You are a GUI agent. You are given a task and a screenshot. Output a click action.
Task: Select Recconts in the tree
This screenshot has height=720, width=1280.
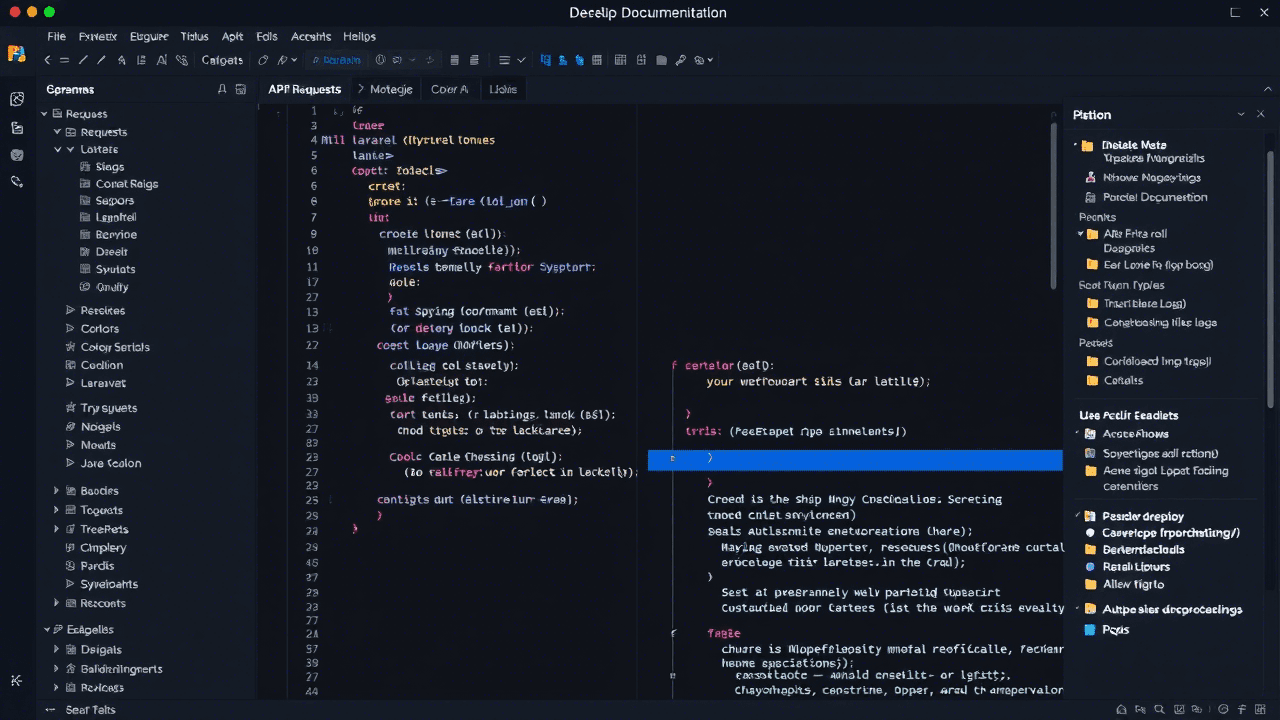[103, 604]
